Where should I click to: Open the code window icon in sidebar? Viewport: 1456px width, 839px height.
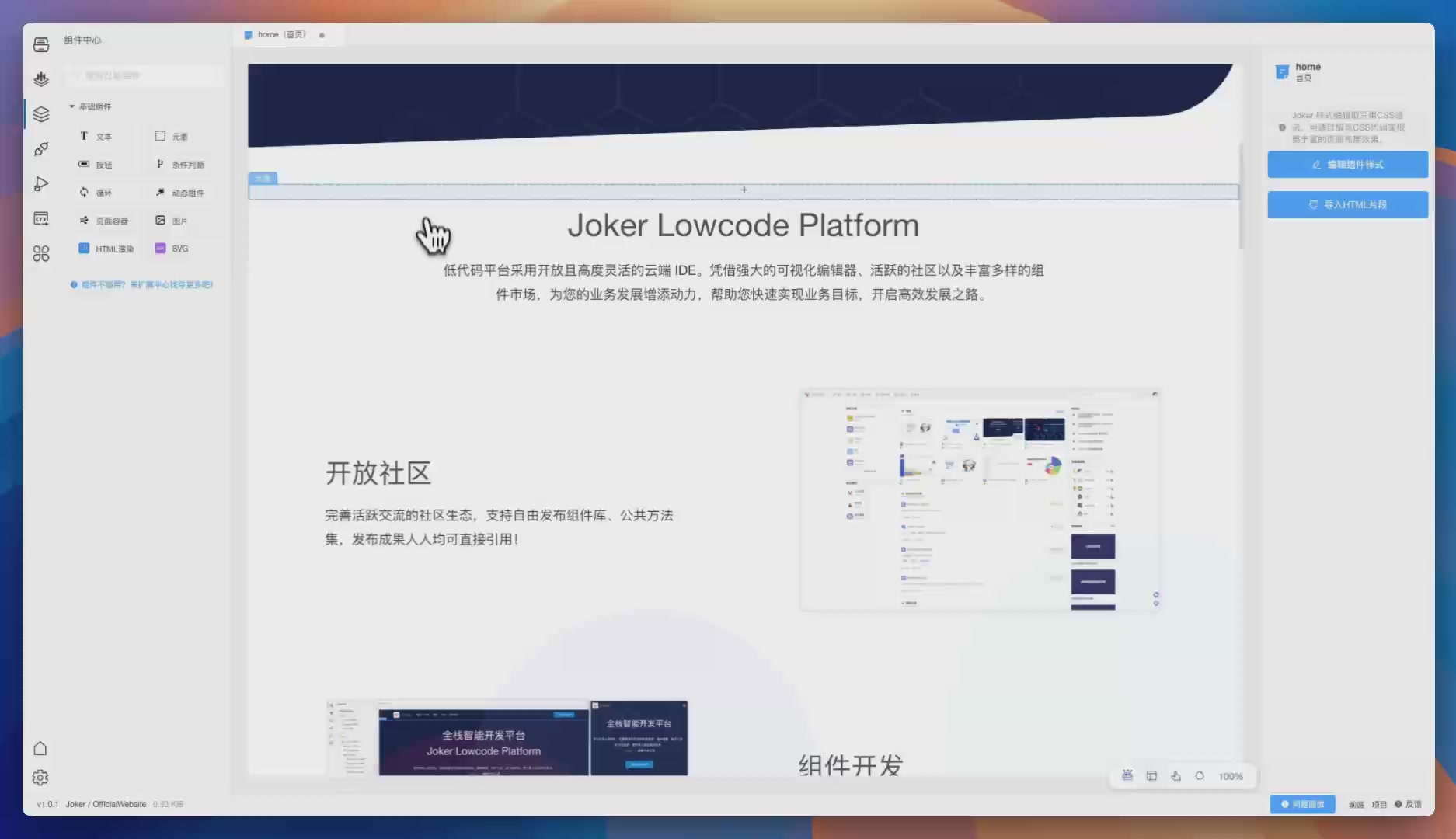pos(41,218)
